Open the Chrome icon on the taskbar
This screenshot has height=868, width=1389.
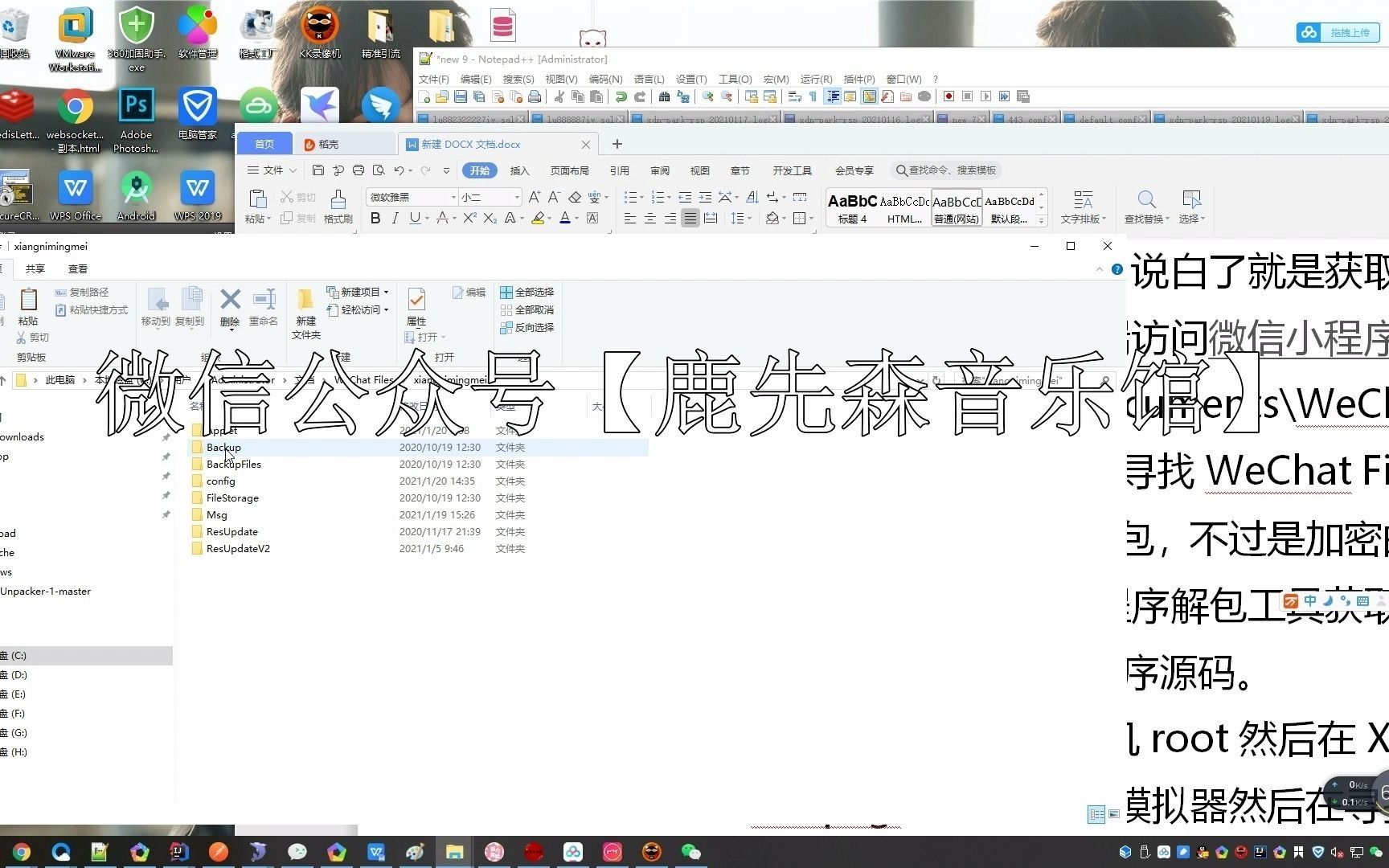22,852
